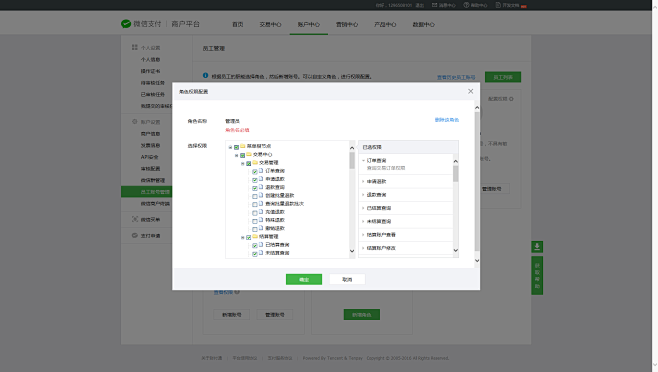Click the green 员工列表 button
658x372 pixels.
coord(503,77)
